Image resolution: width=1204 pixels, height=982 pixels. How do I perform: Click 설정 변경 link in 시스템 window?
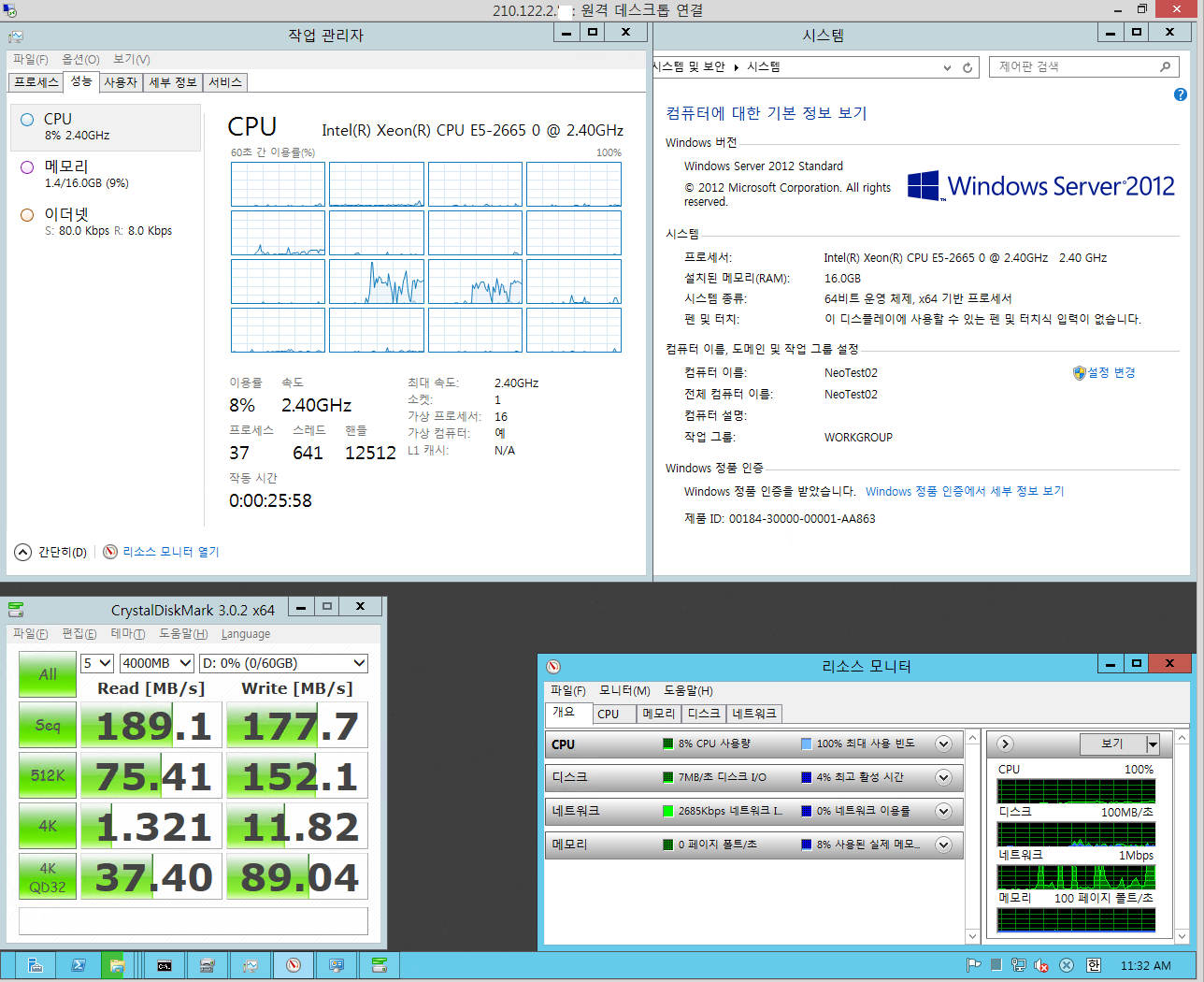1111,372
